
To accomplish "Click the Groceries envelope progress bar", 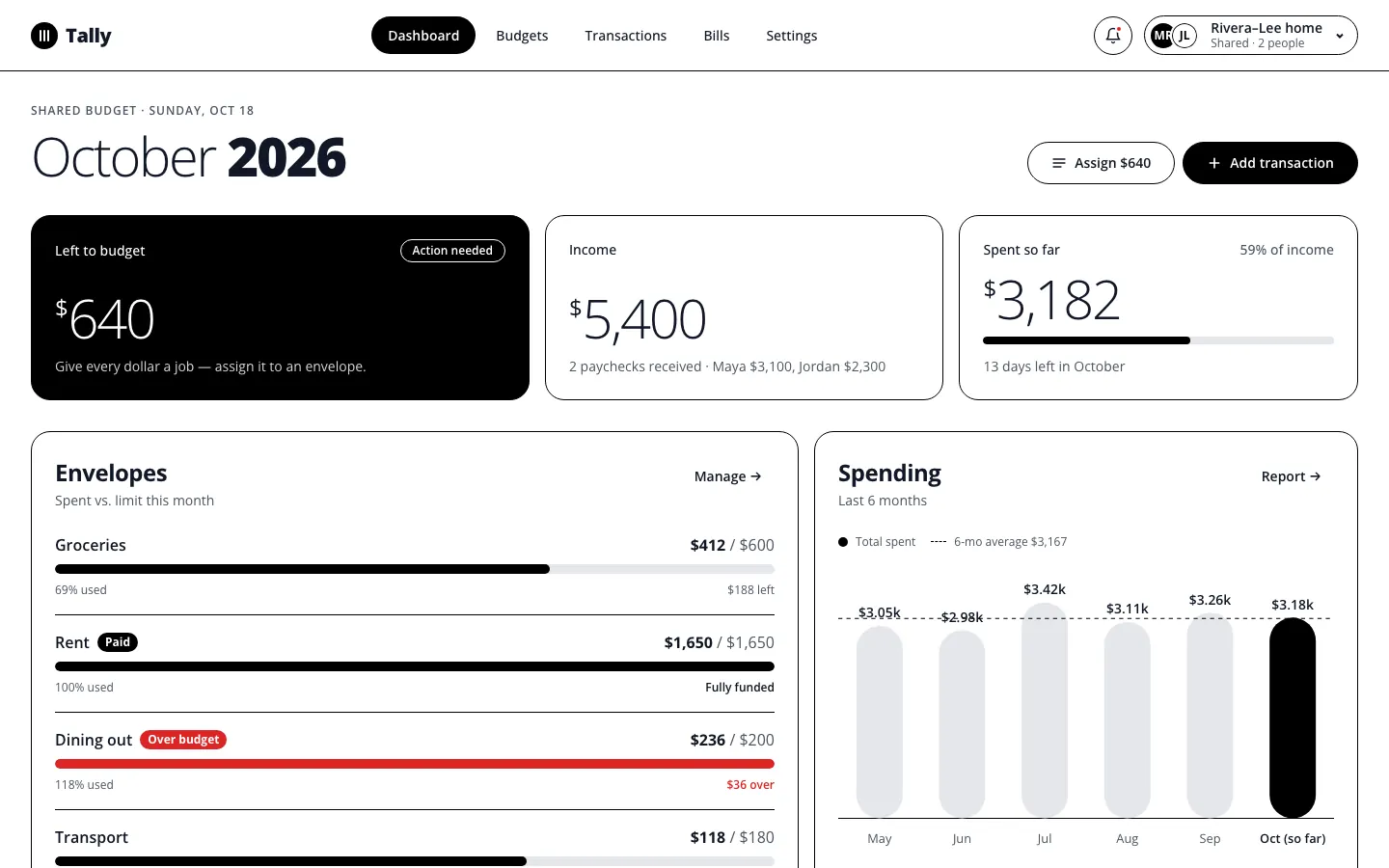I will pos(415,569).
